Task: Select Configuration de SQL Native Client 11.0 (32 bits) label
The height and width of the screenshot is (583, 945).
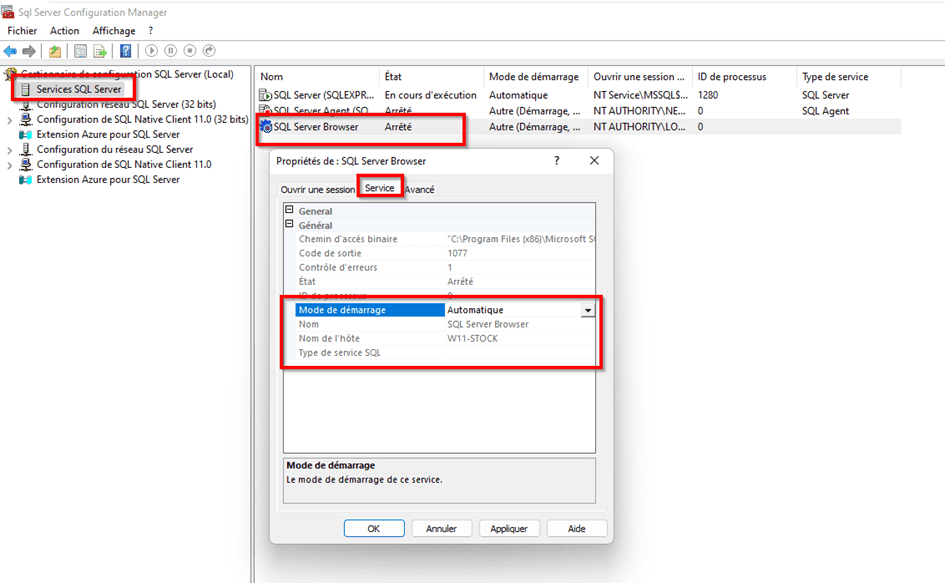Action: pyautogui.click(x=142, y=119)
